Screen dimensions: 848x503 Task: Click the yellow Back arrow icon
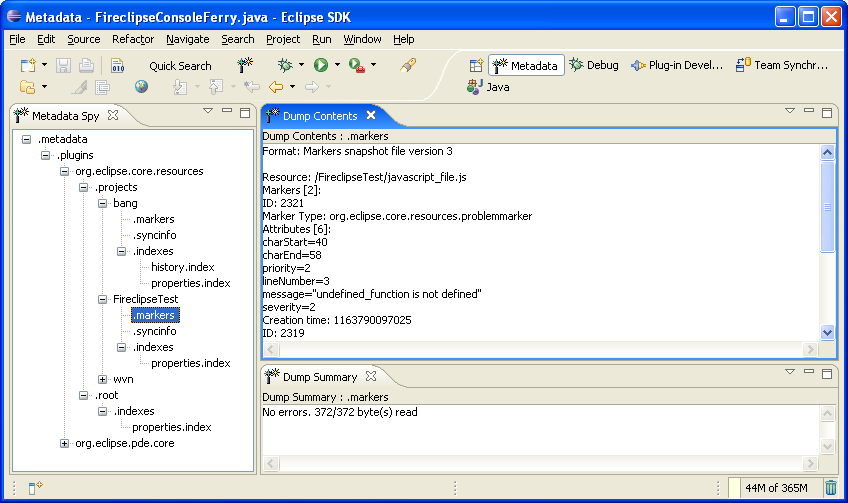pyautogui.click(x=276, y=87)
